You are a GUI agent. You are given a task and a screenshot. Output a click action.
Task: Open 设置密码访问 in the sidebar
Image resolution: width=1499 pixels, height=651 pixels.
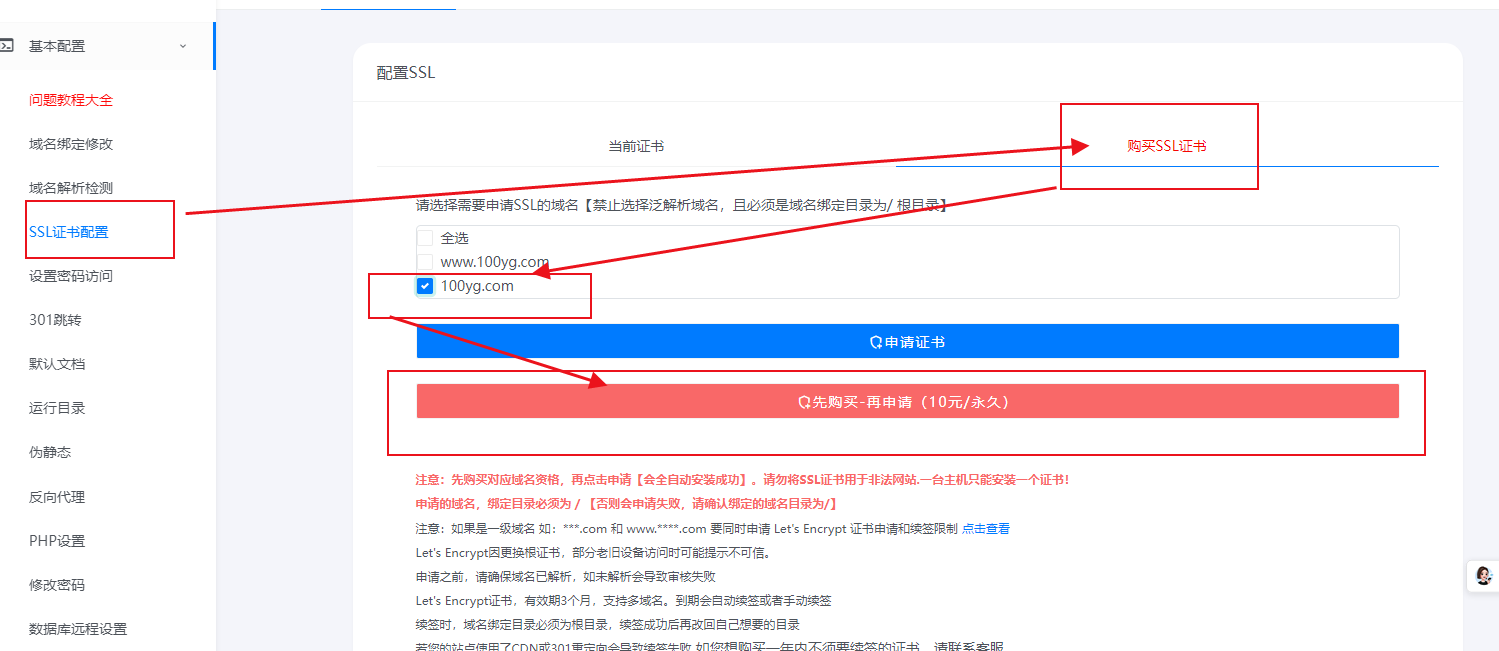[71, 276]
